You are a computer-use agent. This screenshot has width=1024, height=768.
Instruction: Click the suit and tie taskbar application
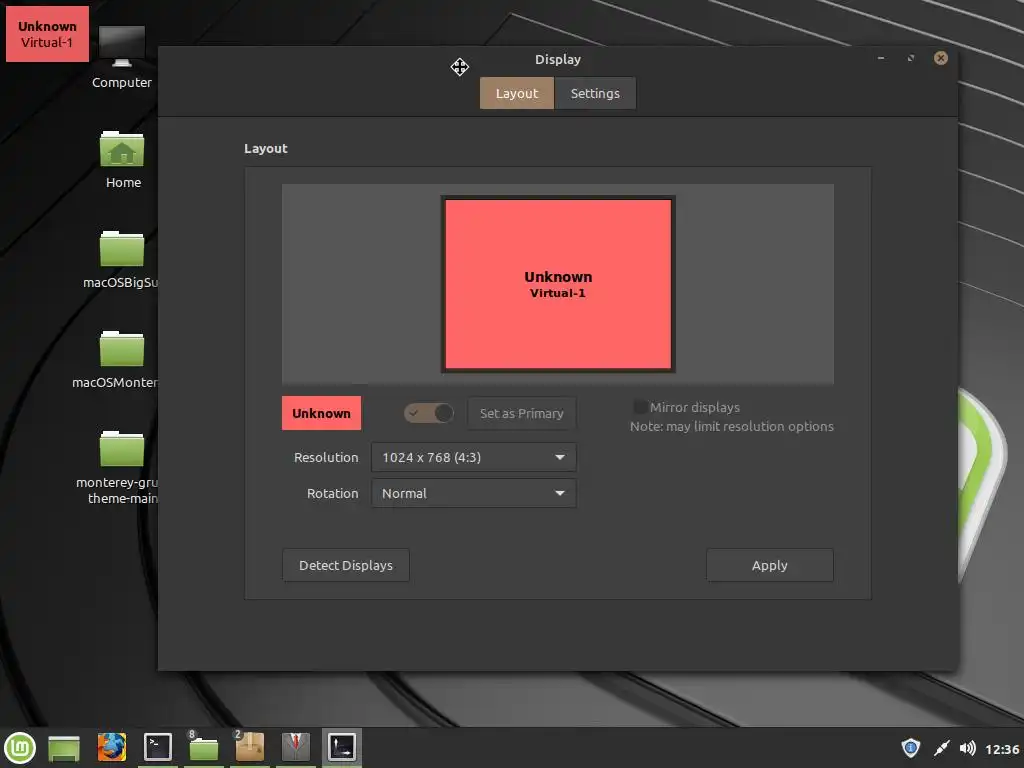point(296,748)
